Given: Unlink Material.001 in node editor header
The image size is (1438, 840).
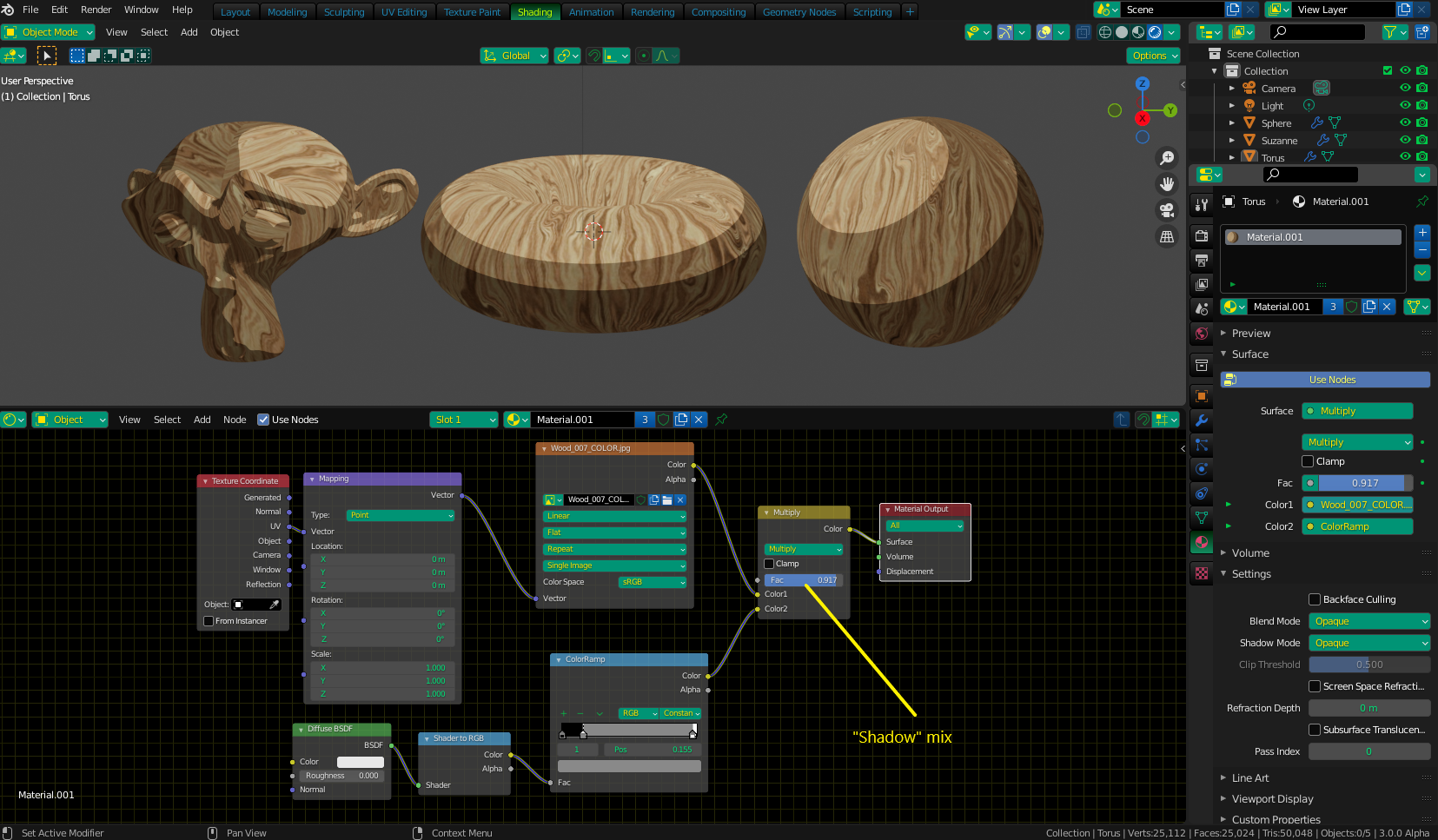Looking at the screenshot, I should point(699,420).
